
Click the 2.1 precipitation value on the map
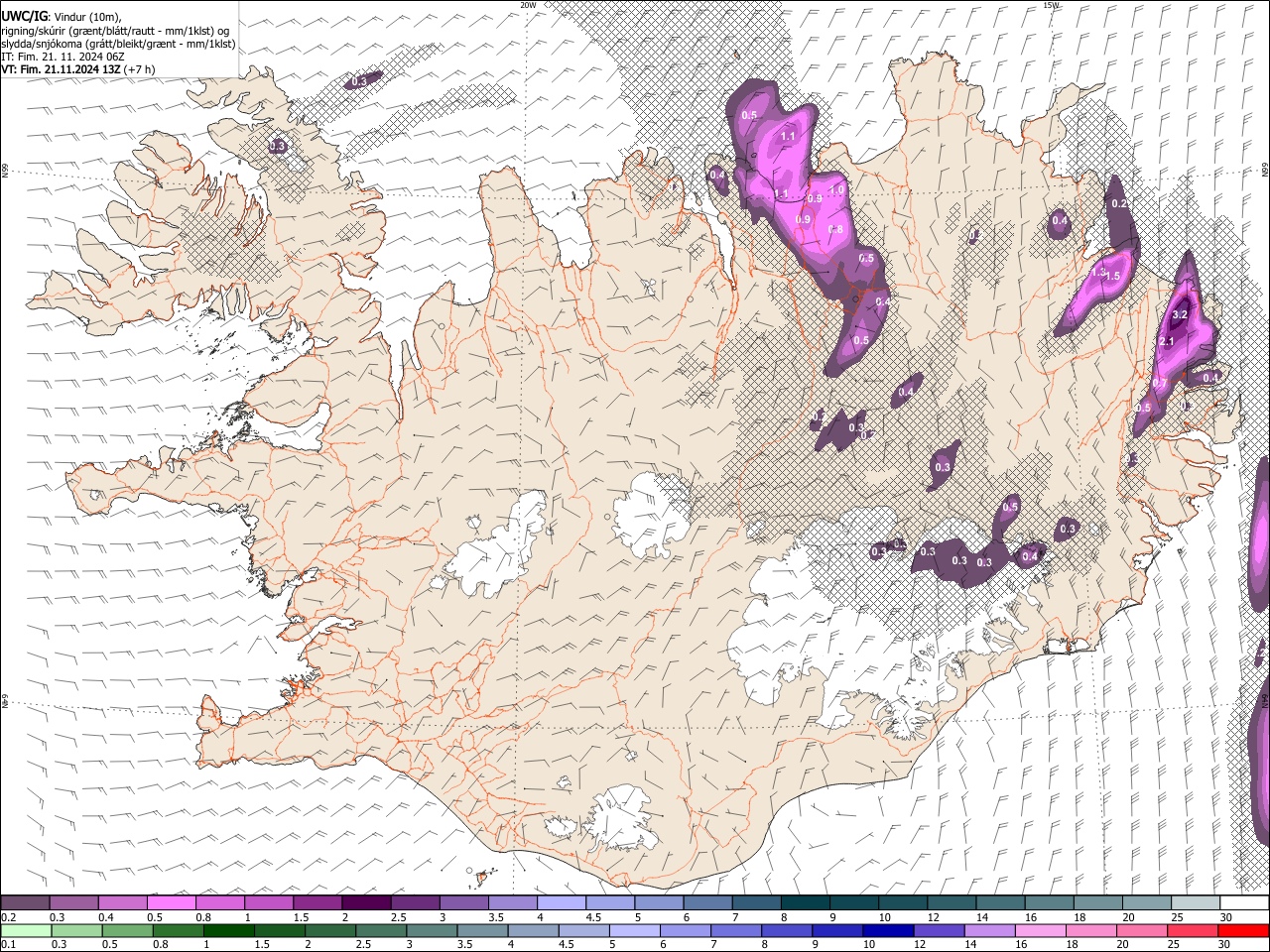pos(1167,341)
